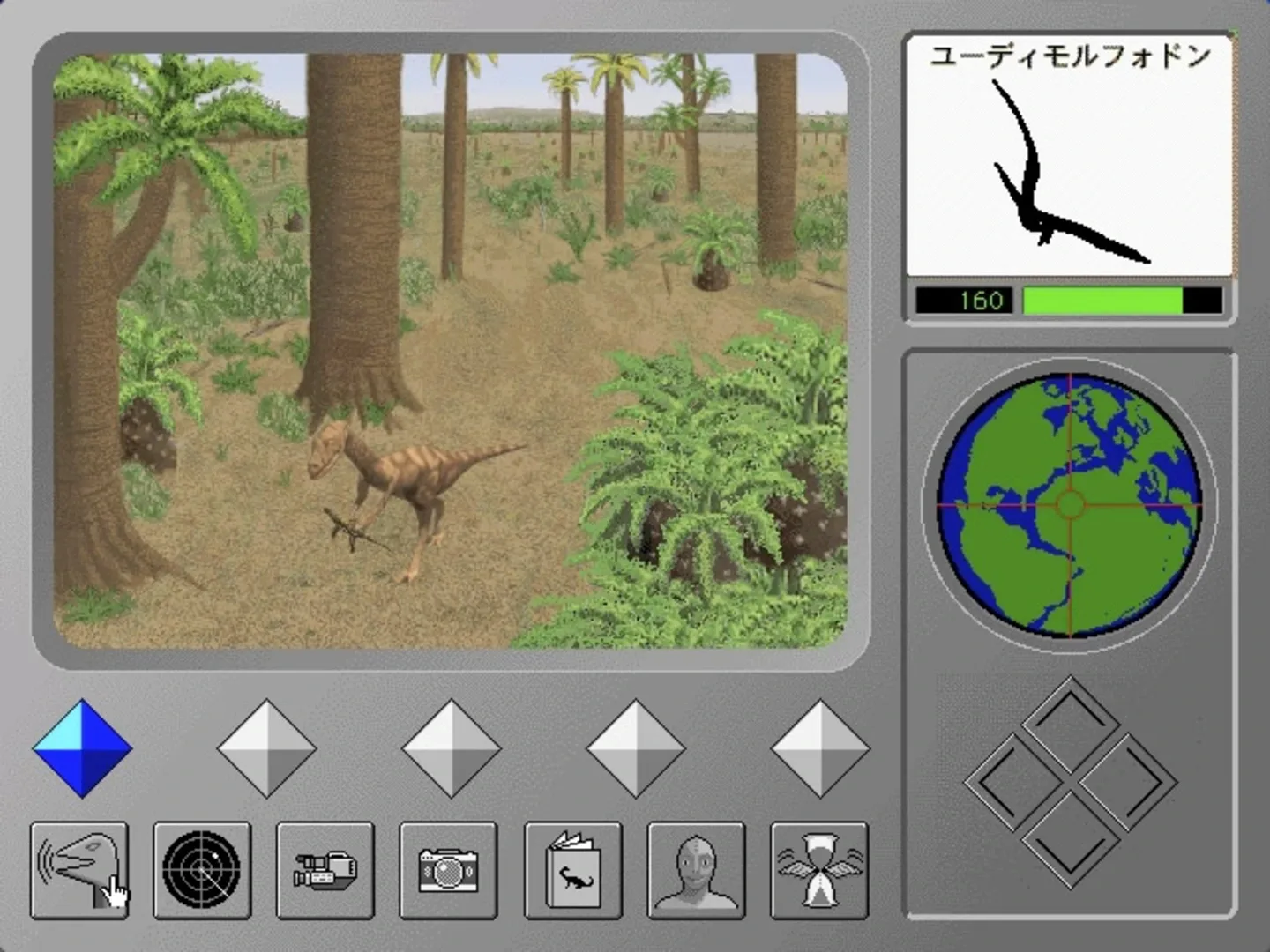Select the second diamond gem from left

pyautogui.click(x=266, y=748)
